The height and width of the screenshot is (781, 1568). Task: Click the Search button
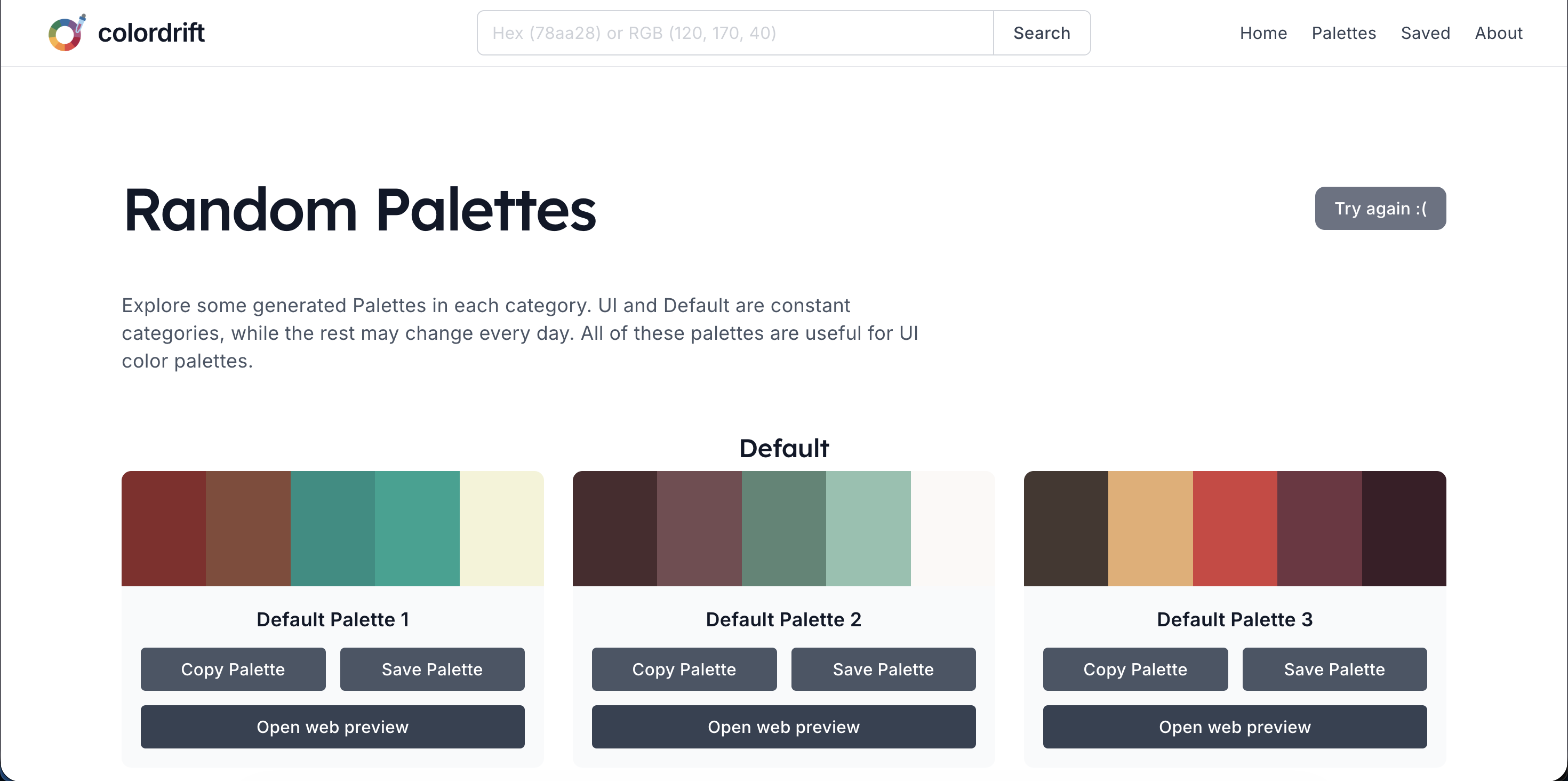point(1042,33)
